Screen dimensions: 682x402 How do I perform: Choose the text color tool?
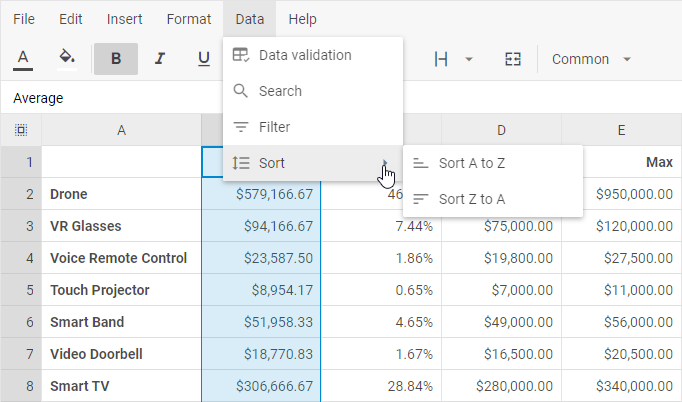[23, 59]
